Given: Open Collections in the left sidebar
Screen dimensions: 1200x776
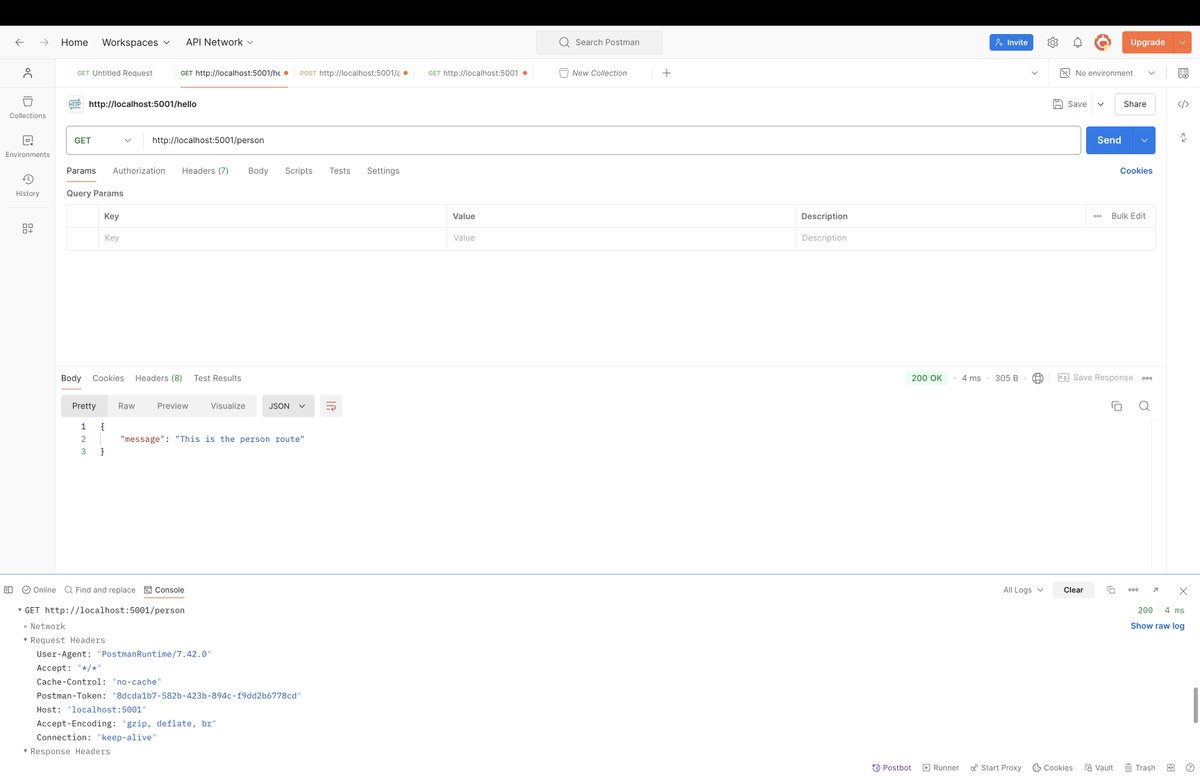Looking at the screenshot, I should pos(26,105).
